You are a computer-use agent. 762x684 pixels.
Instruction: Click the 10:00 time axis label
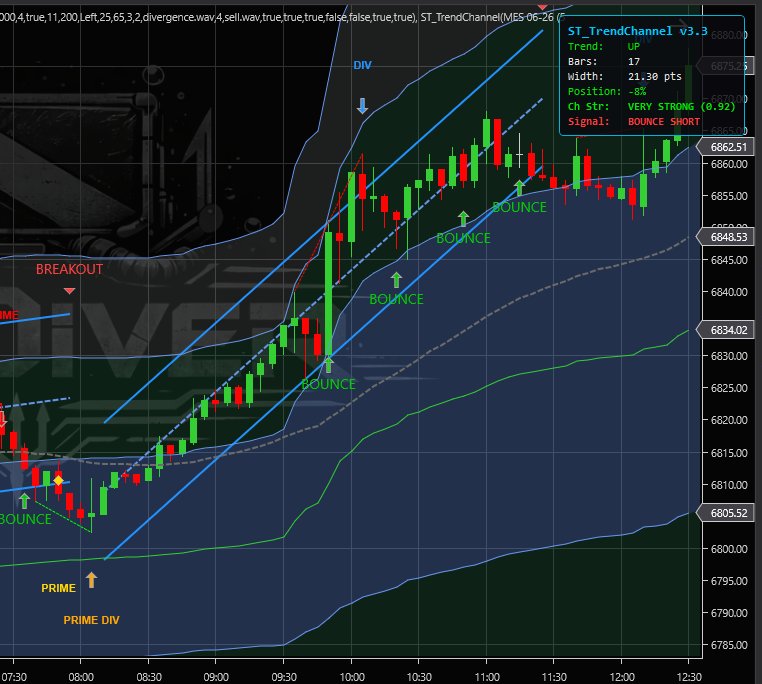(351, 677)
